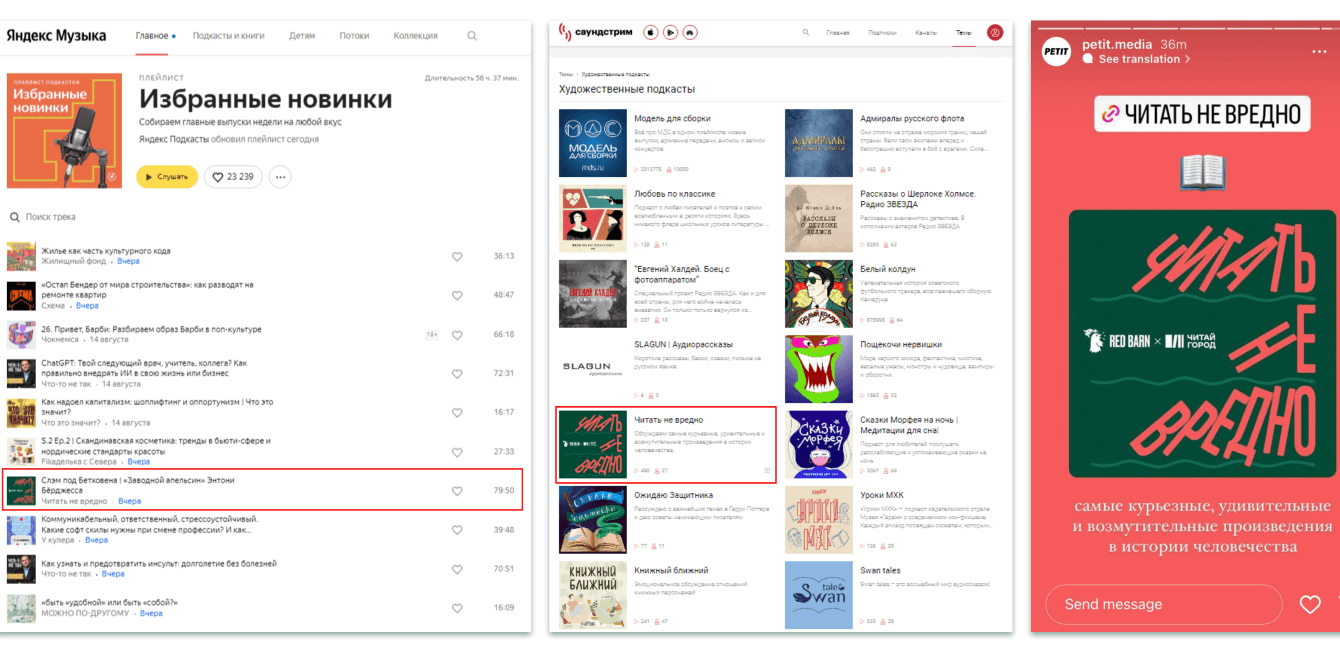Open search on Soundstream header

806,32
